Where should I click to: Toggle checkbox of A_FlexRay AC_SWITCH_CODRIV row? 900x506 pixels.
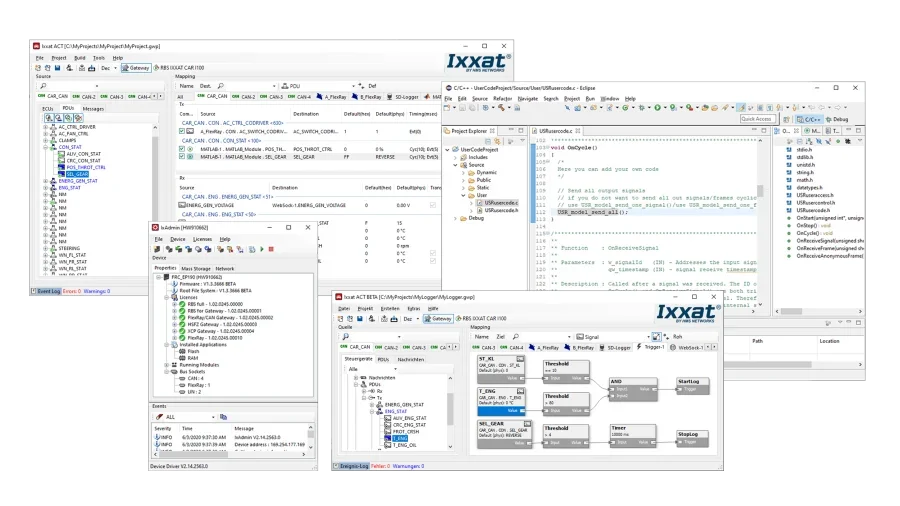(x=182, y=131)
